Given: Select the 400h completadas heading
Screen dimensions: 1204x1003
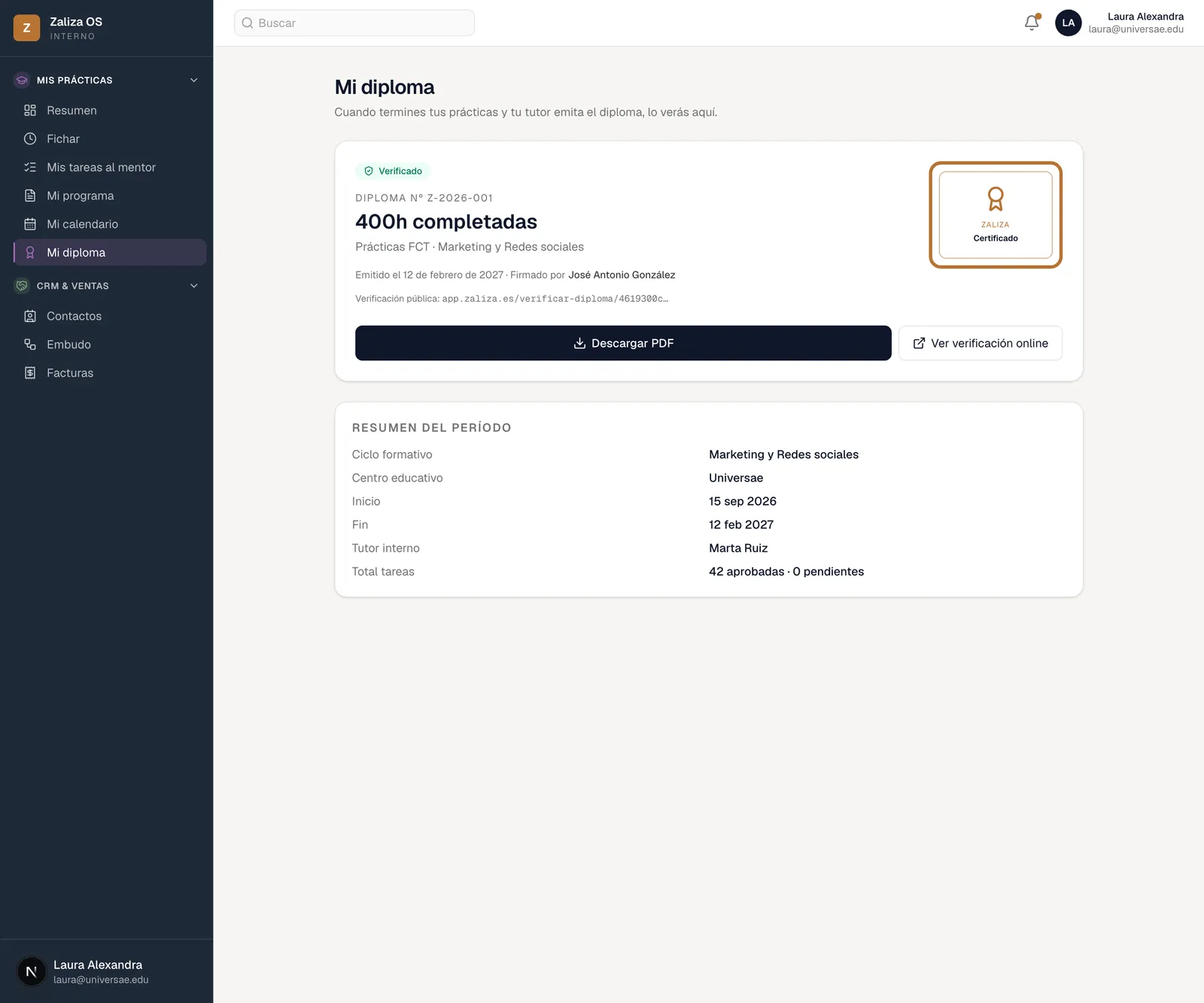Looking at the screenshot, I should pos(446,222).
